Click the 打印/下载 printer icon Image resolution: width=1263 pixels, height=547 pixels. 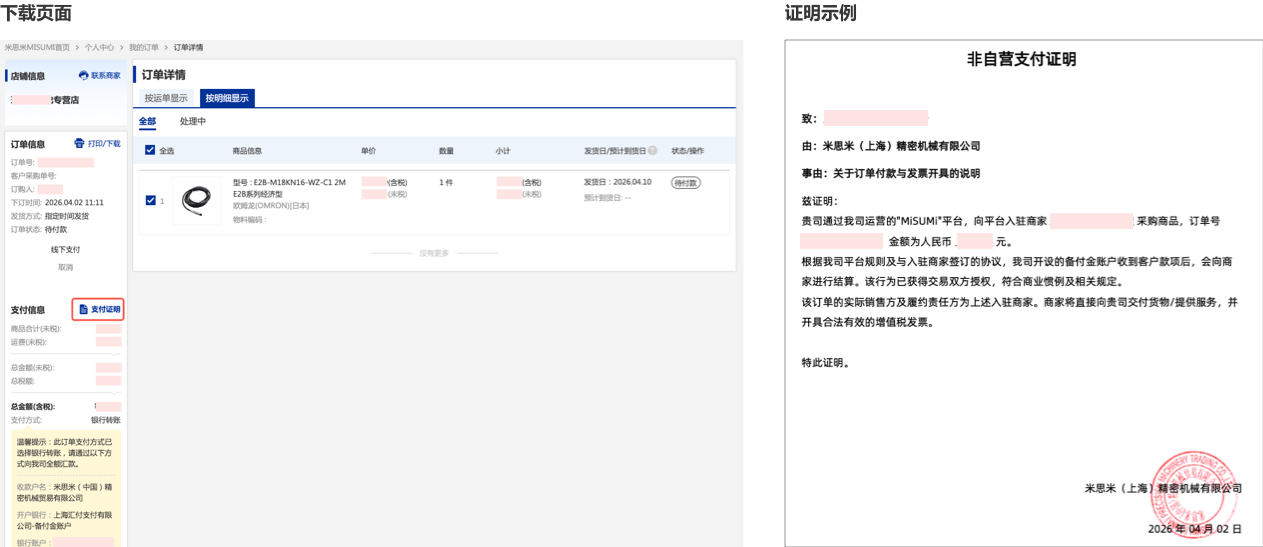80,144
